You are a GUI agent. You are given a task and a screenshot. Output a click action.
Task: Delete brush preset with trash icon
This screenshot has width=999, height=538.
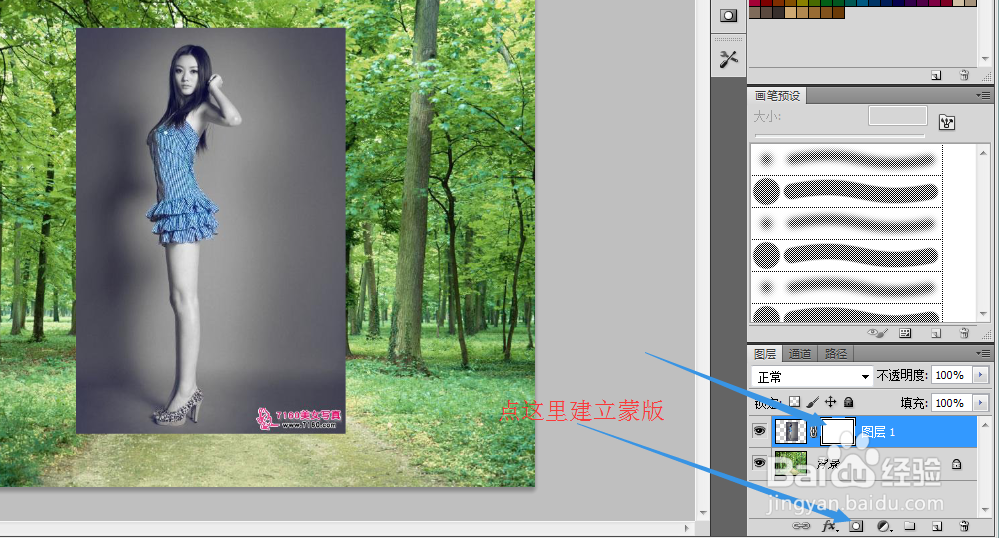(964, 333)
